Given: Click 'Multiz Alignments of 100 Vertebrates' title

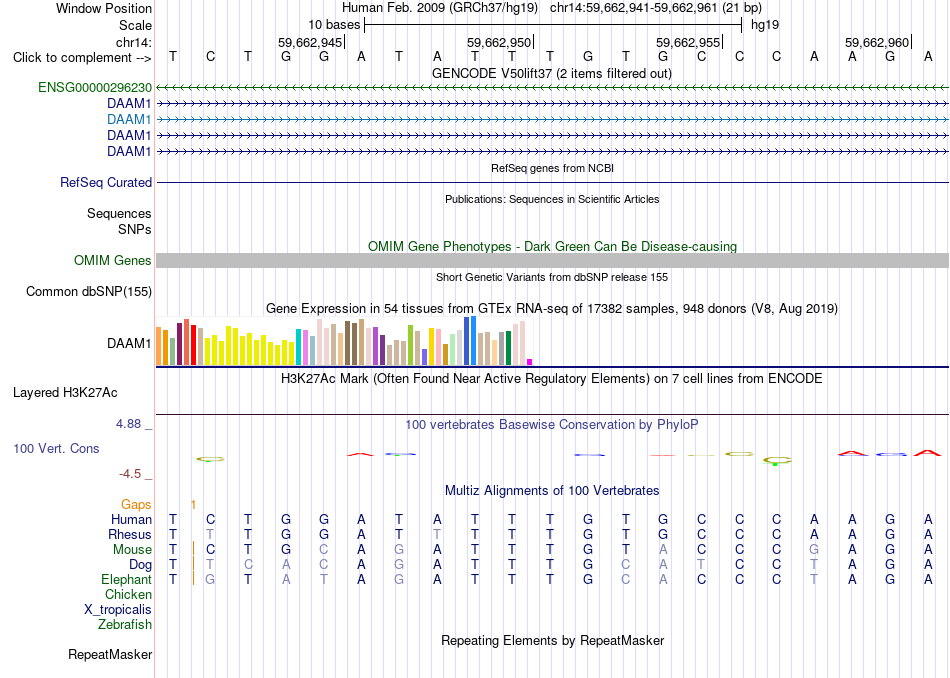Looking at the screenshot, I should point(552,490).
